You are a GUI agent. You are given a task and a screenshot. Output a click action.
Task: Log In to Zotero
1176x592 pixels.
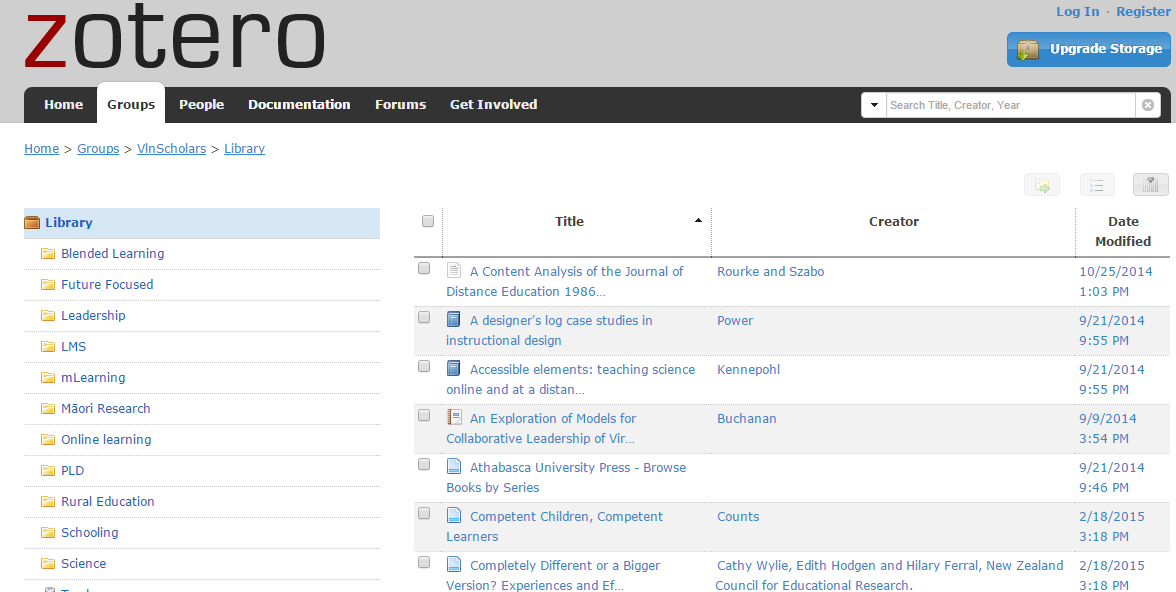1077,11
